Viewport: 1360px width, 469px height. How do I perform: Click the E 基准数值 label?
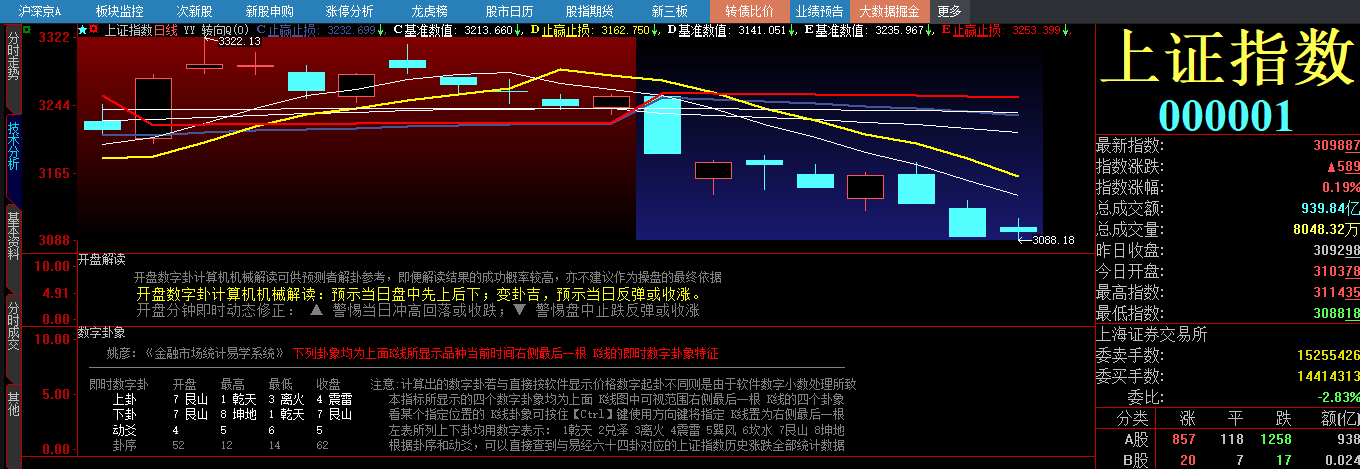pyautogui.click(x=836, y=30)
